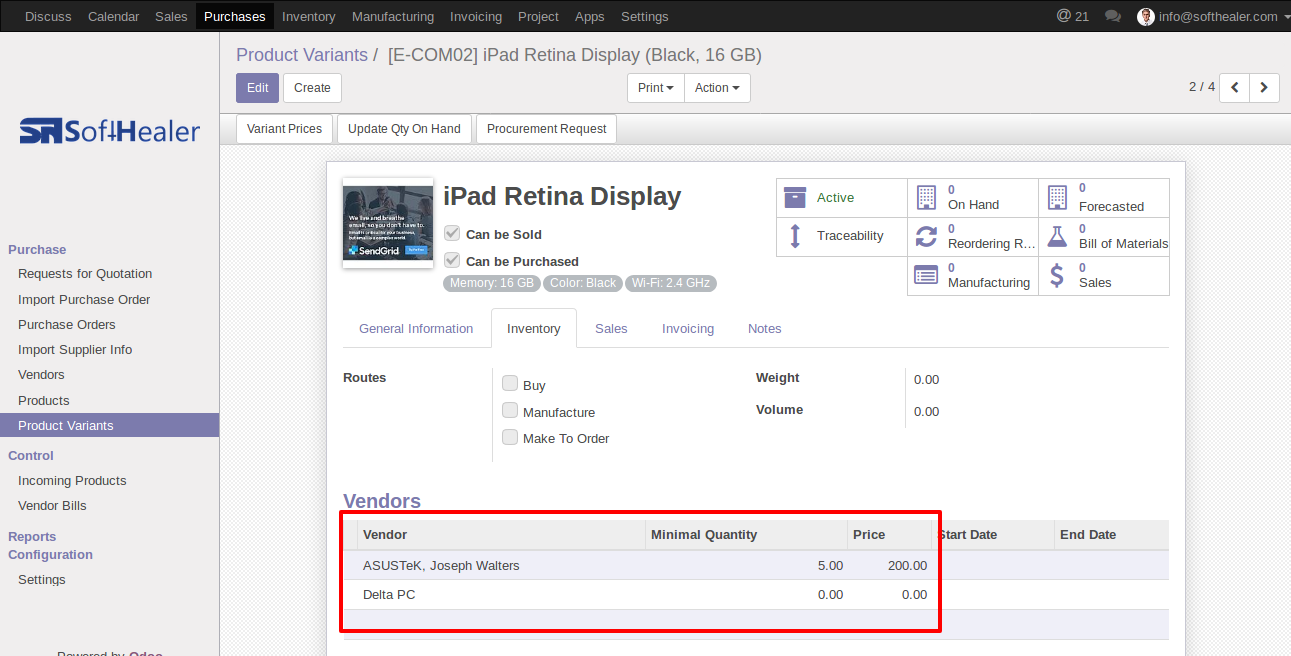The height and width of the screenshot is (656, 1291).
Task: Click the iPad product image thumbnail
Action: click(388, 223)
